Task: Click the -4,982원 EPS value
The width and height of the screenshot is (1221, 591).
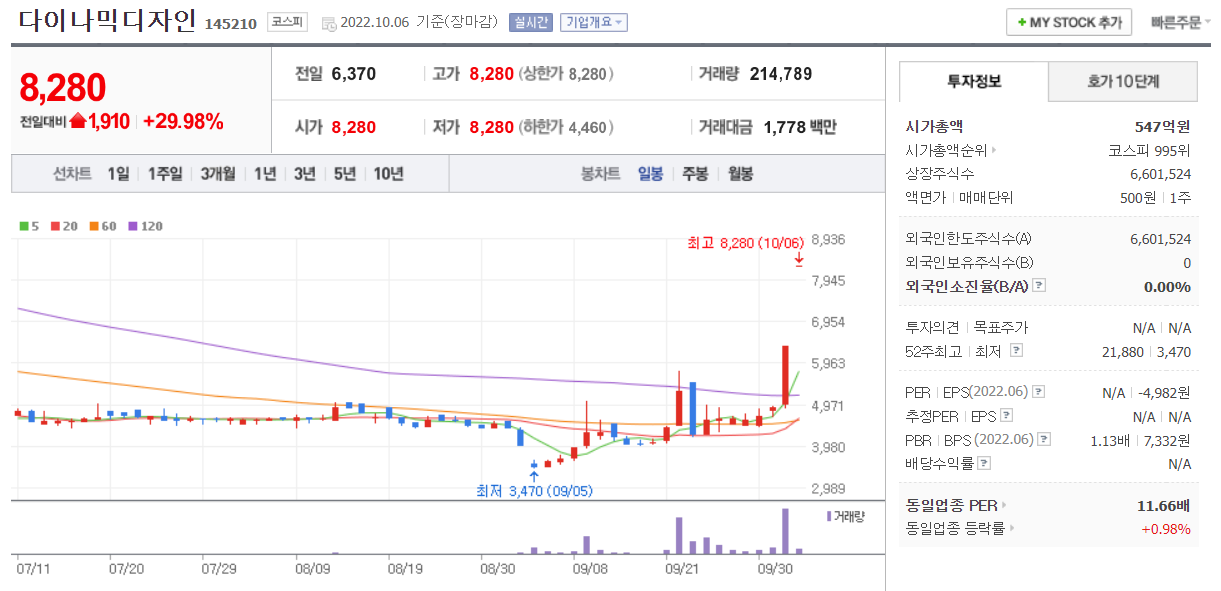Action: [x=1164, y=392]
